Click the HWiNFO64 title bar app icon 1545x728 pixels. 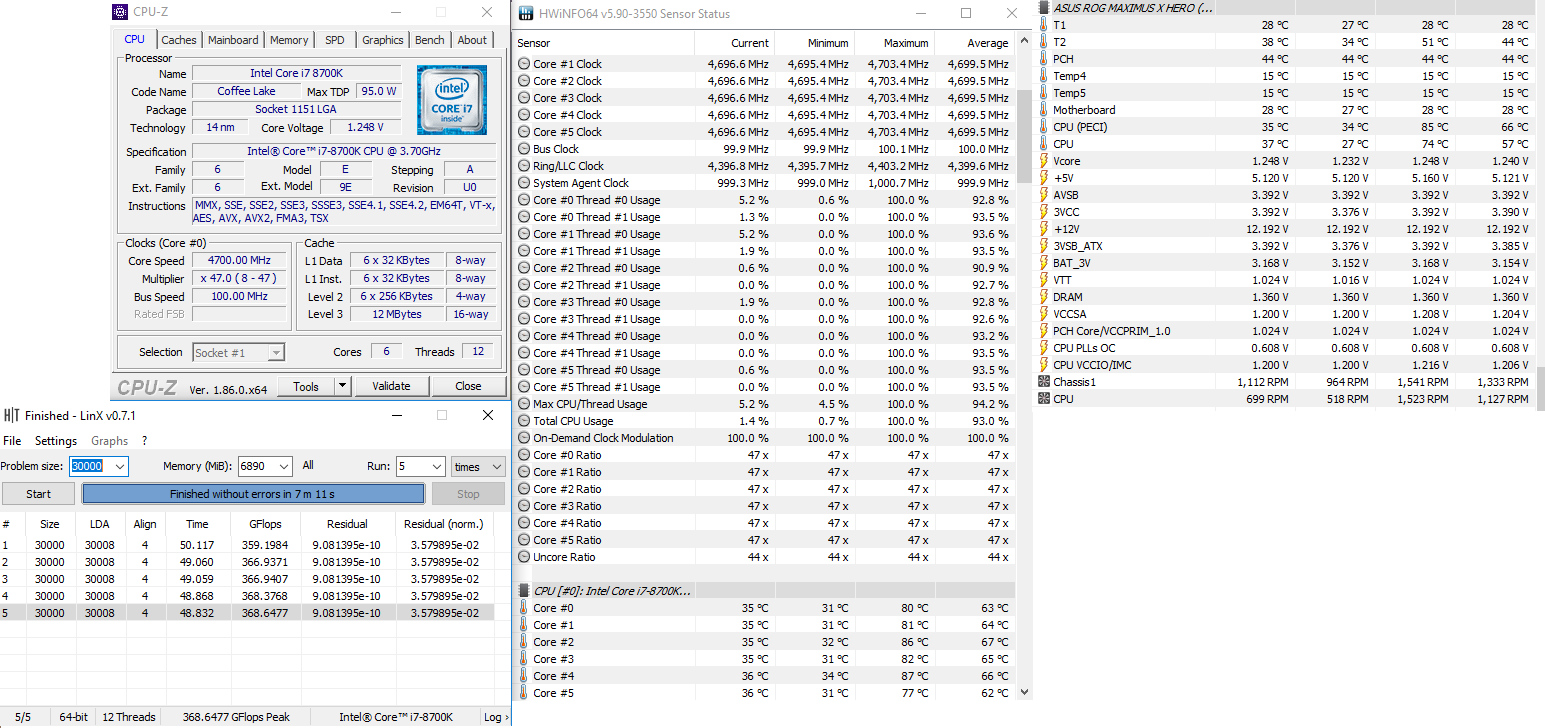coord(526,14)
